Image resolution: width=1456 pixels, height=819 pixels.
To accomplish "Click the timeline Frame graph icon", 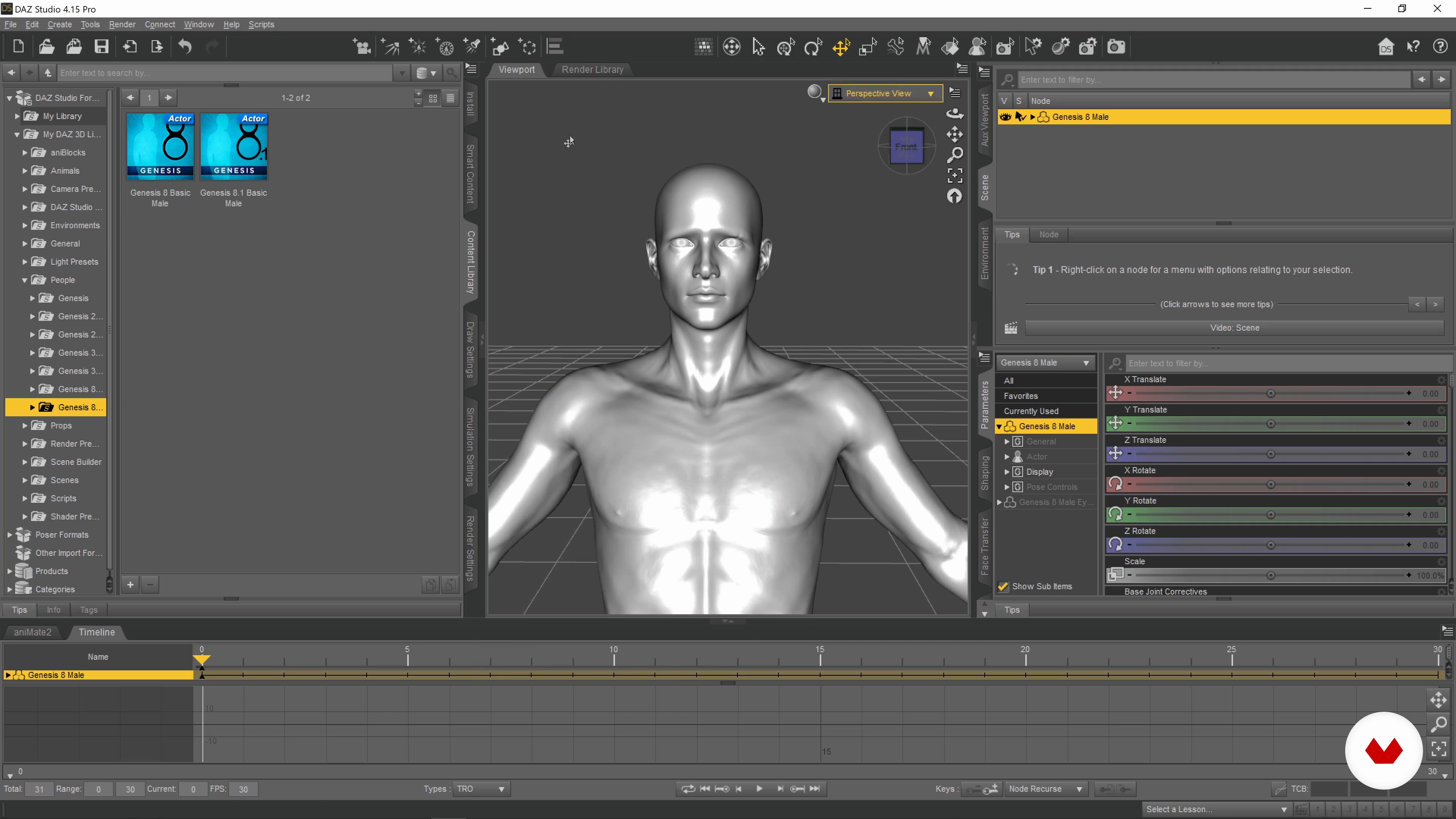I will click(1439, 750).
